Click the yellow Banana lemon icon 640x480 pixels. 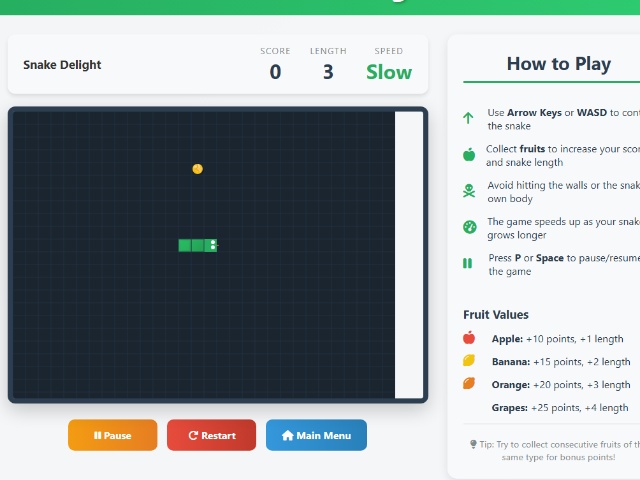[469, 360]
